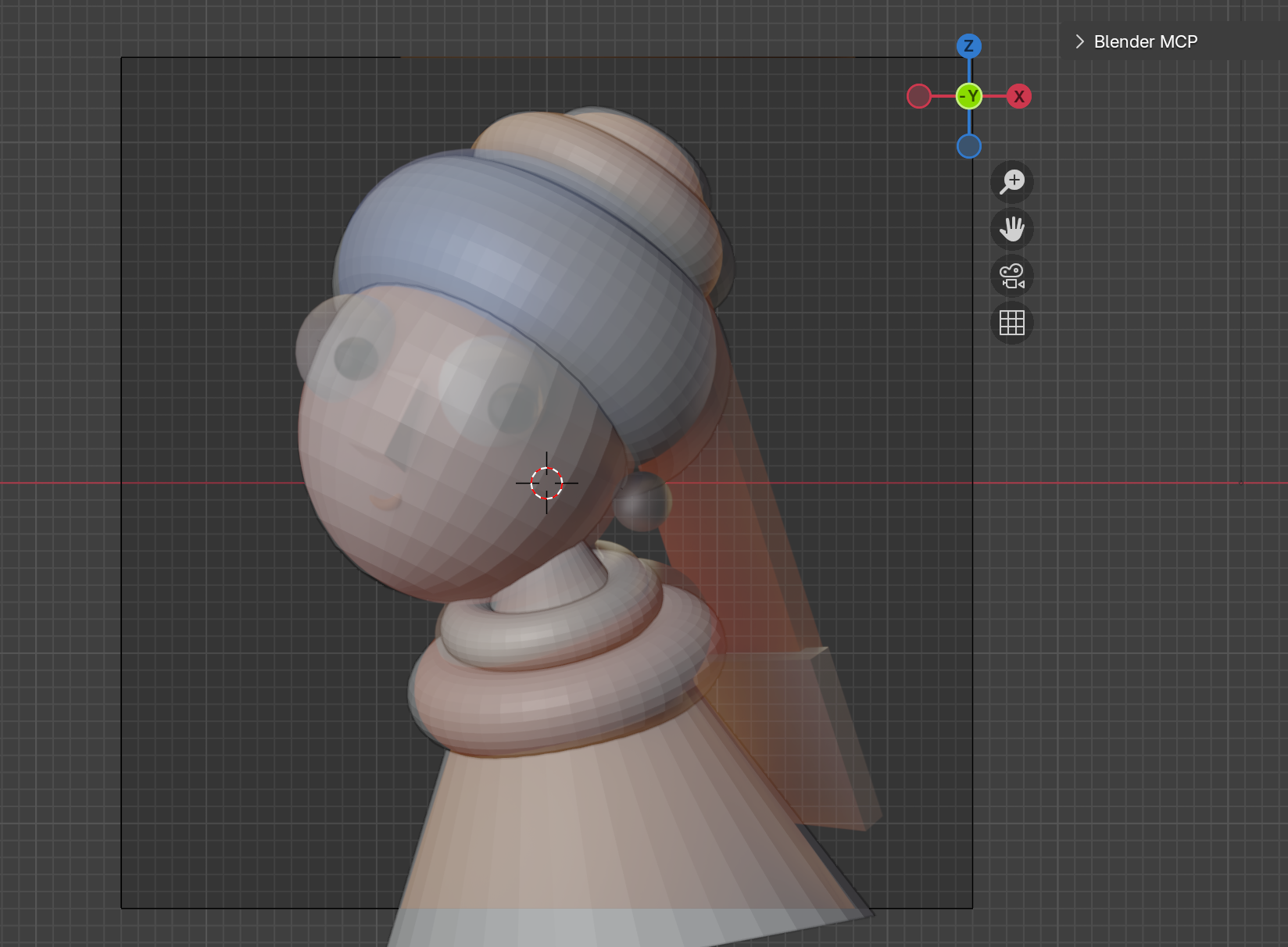
Task: Click the unlabeled negative X gizmo circle
Action: click(x=919, y=97)
